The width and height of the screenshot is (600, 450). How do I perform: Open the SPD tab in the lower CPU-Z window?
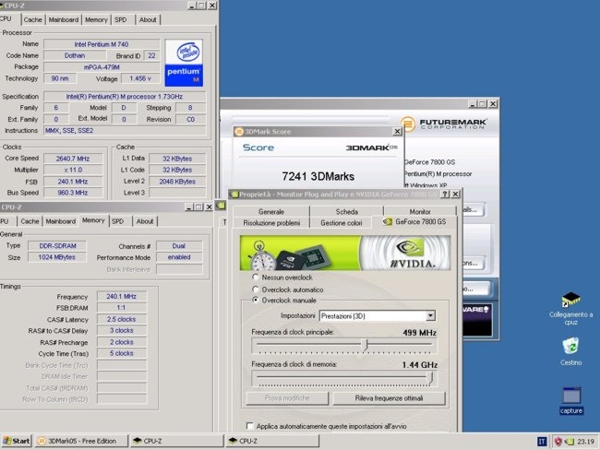tap(118, 221)
